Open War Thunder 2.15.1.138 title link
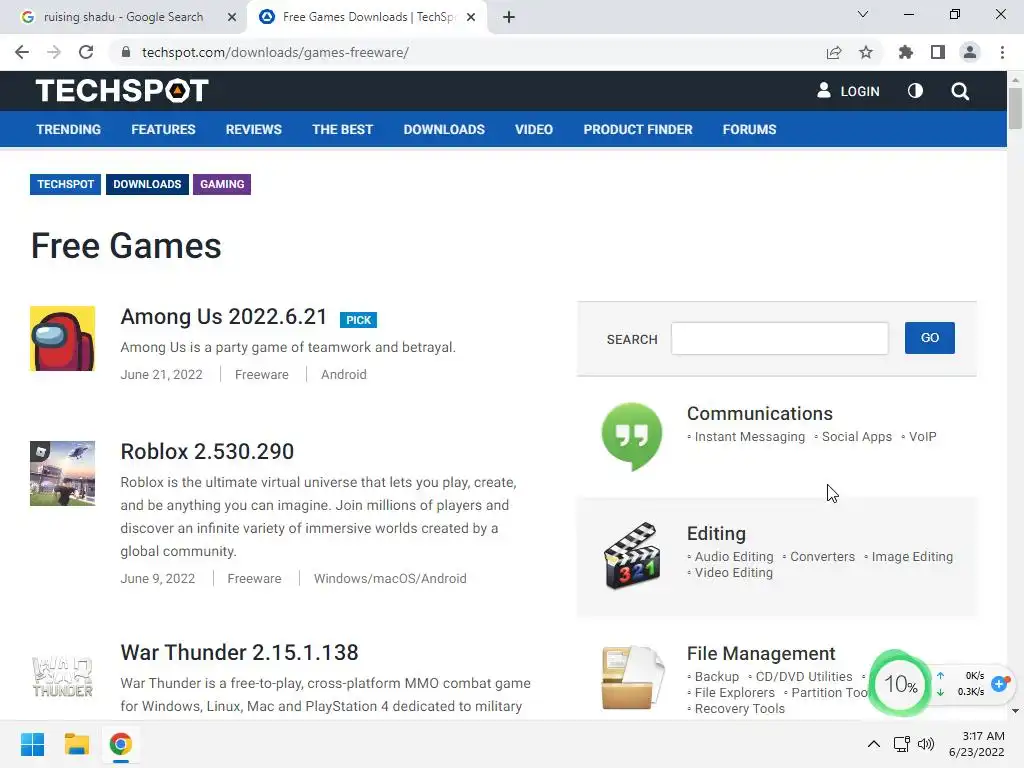Screen dimensions: 1024x768 tap(239, 652)
